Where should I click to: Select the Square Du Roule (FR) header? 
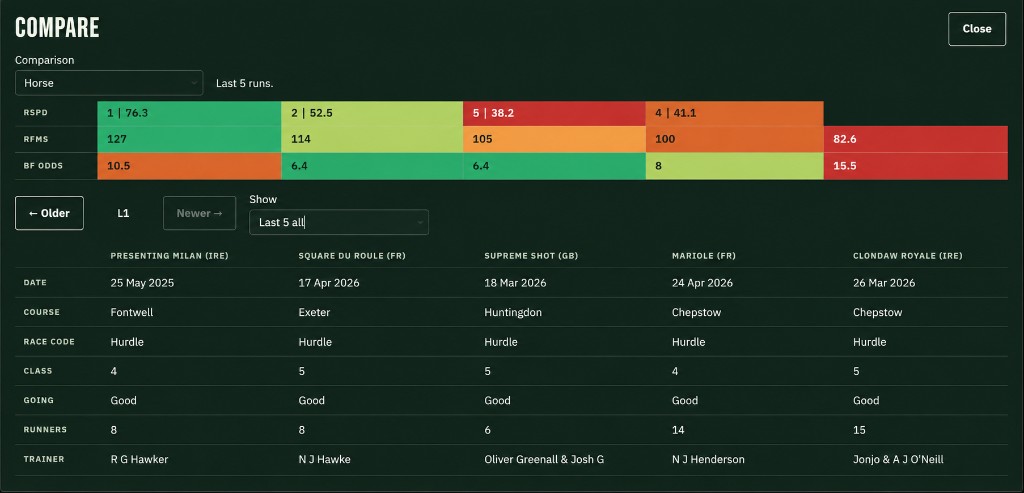coord(352,256)
